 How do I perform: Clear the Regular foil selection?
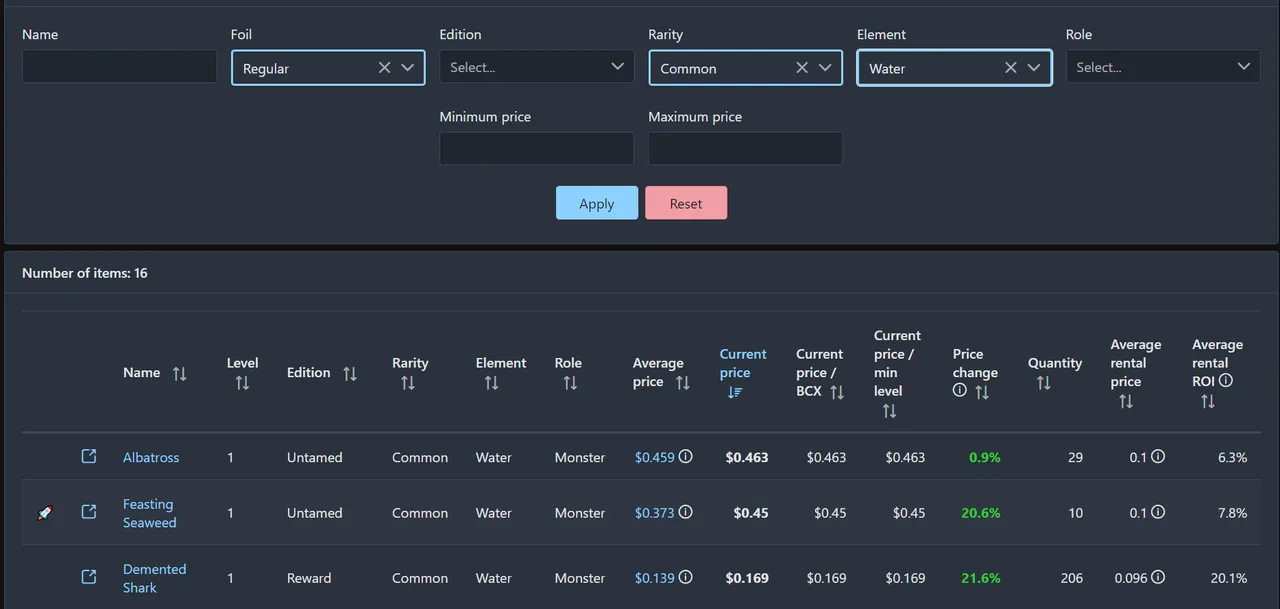385,68
